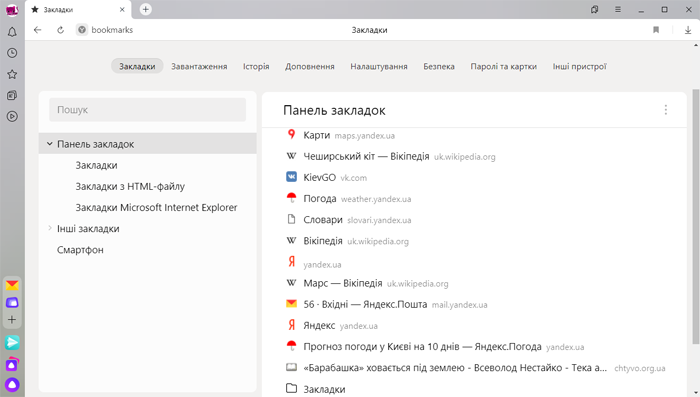This screenshot has height=397, width=700.
Task: Open notifications bell in sidebar
Action: point(12,32)
